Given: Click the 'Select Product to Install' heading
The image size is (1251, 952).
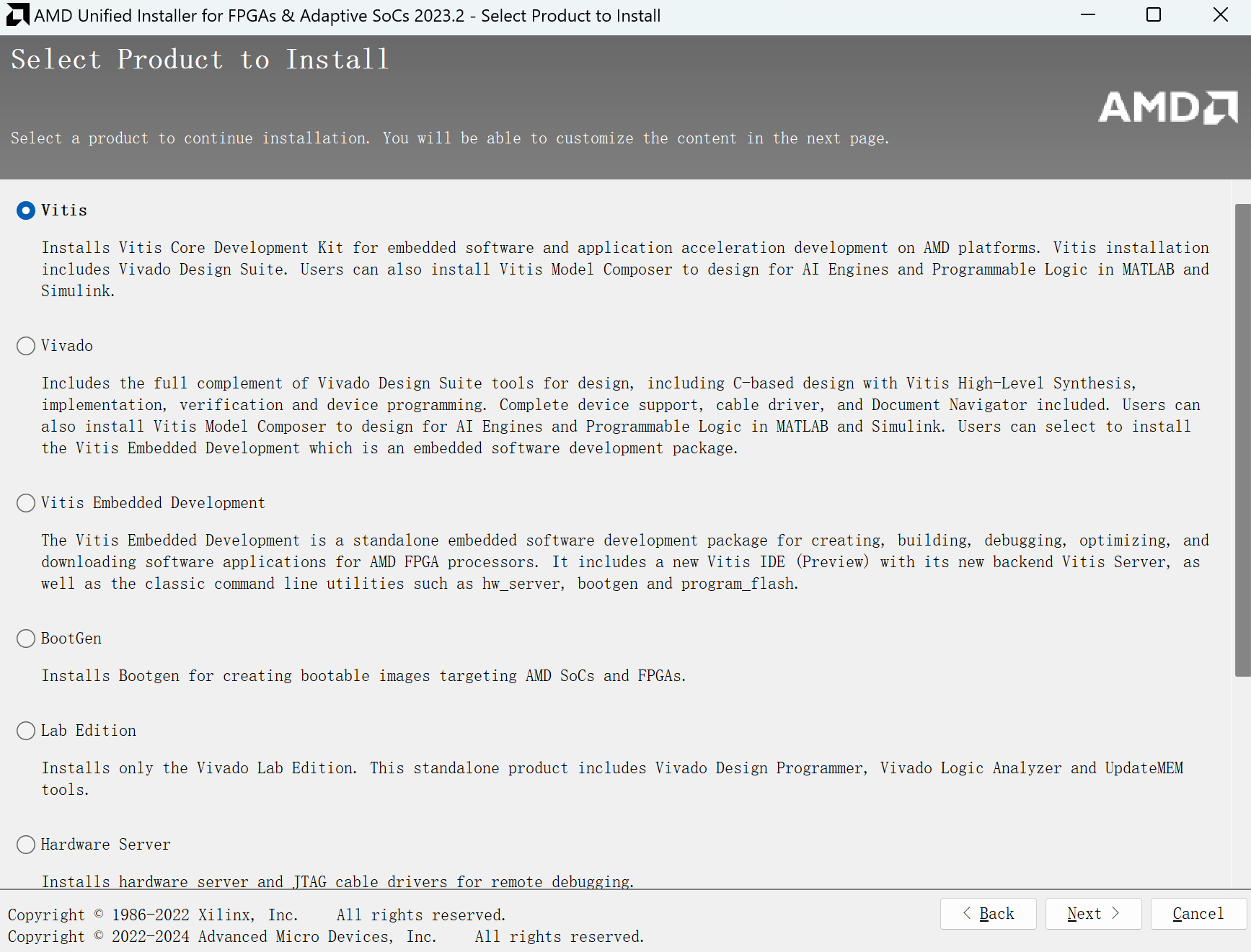Looking at the screenshot, I should point(200,59).
